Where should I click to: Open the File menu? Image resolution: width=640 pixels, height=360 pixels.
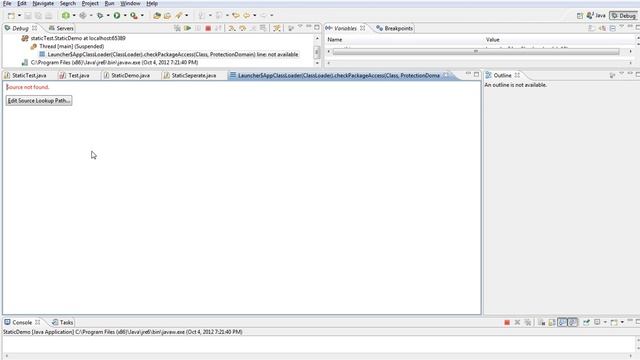tap(7, 3)
